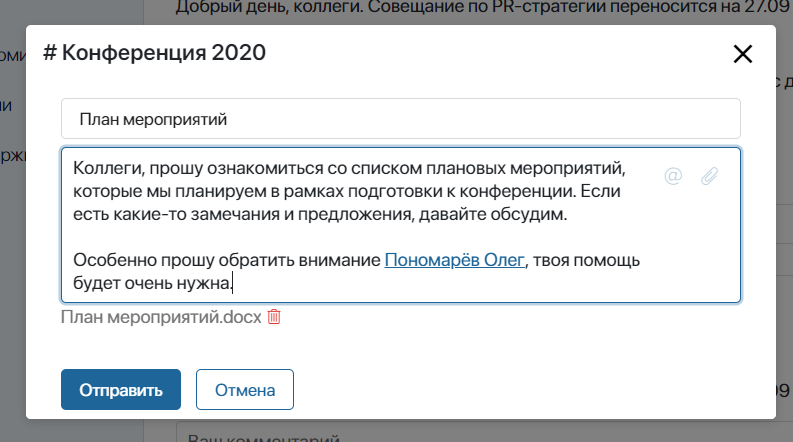Delete attached file with red trash icon
The image size is (793, 442).
pos(274,317)
